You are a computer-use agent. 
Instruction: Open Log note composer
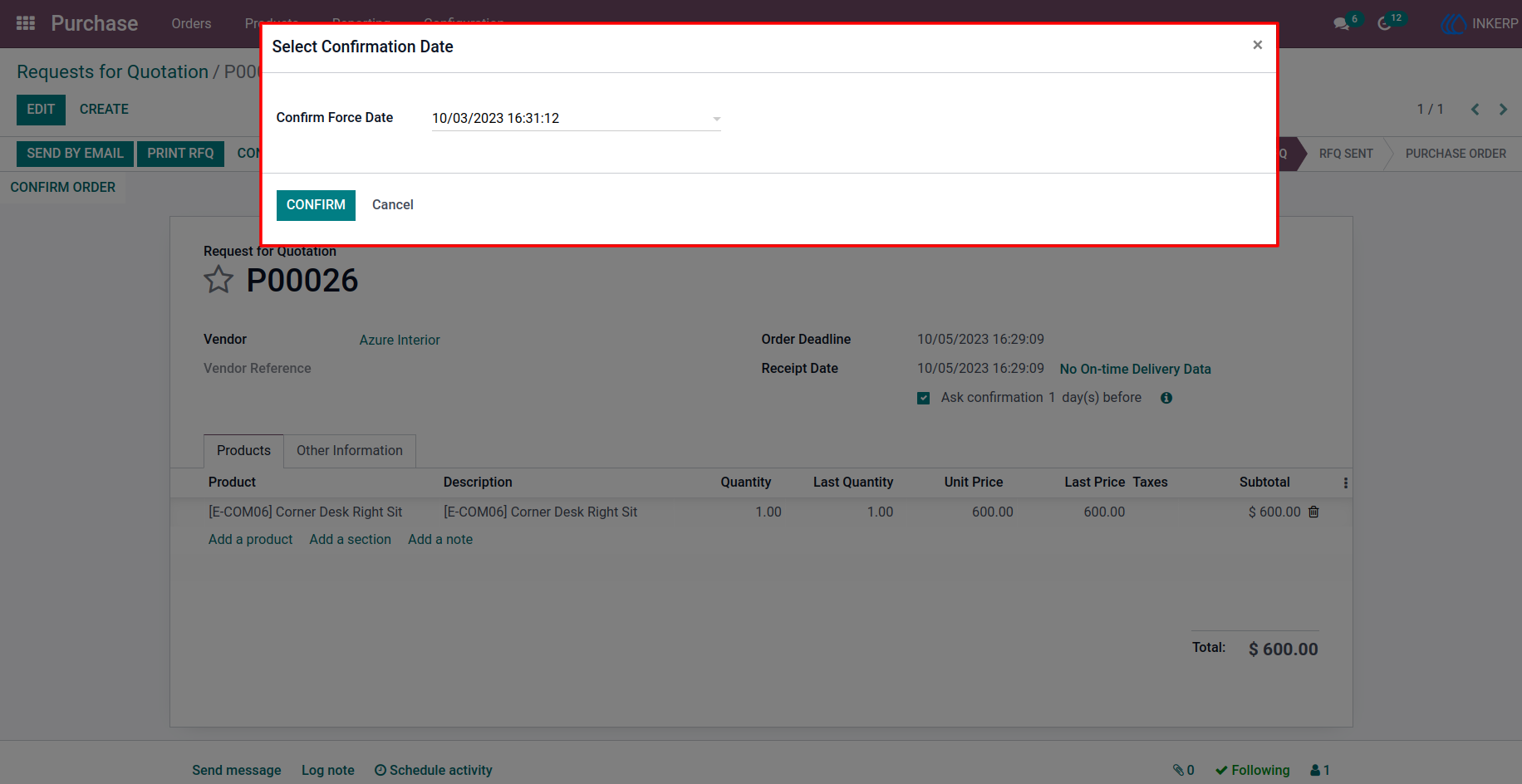(327, 770)
